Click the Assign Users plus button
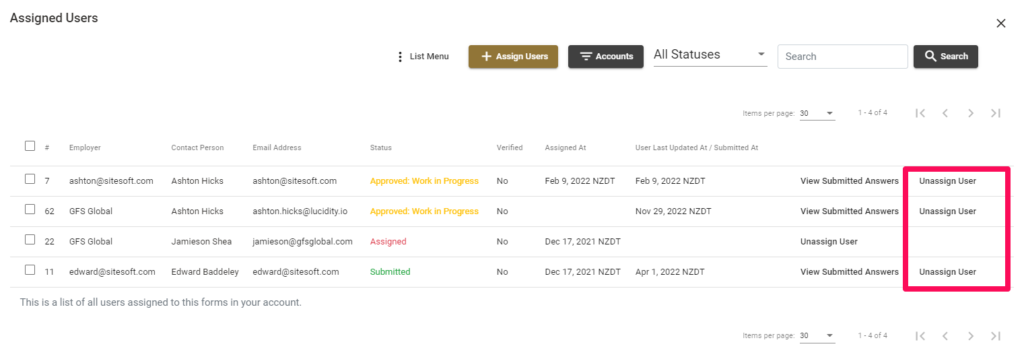The image size is (1024, 363). [513, 57]
